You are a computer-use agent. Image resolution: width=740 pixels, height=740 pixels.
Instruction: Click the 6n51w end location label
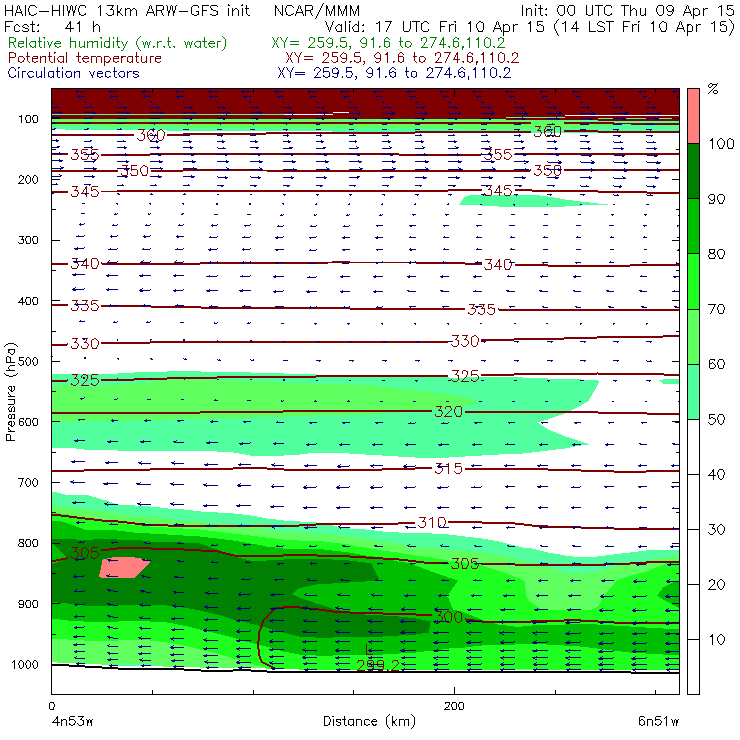[658, 722]
